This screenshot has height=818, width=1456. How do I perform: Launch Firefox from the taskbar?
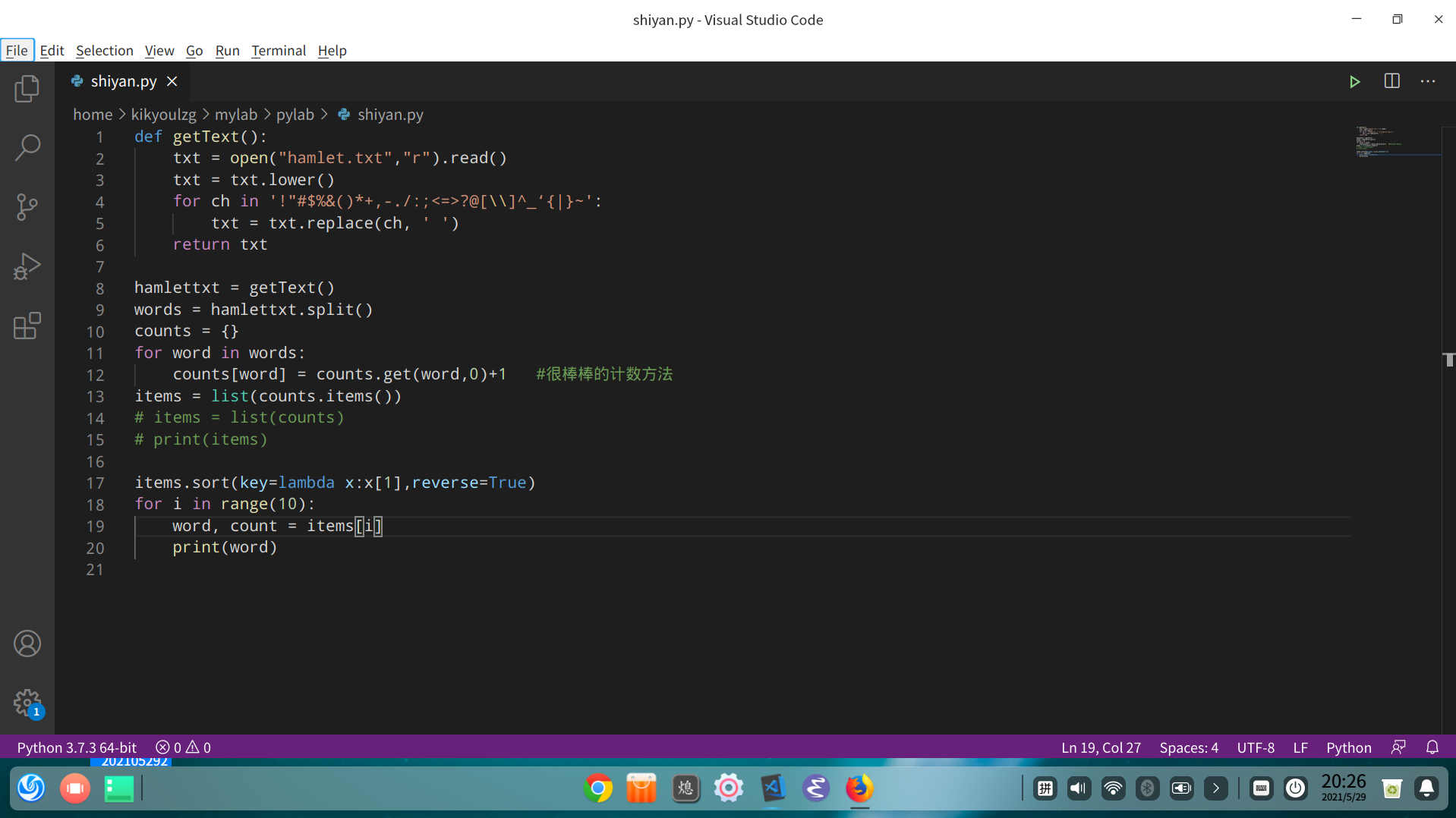859,788
